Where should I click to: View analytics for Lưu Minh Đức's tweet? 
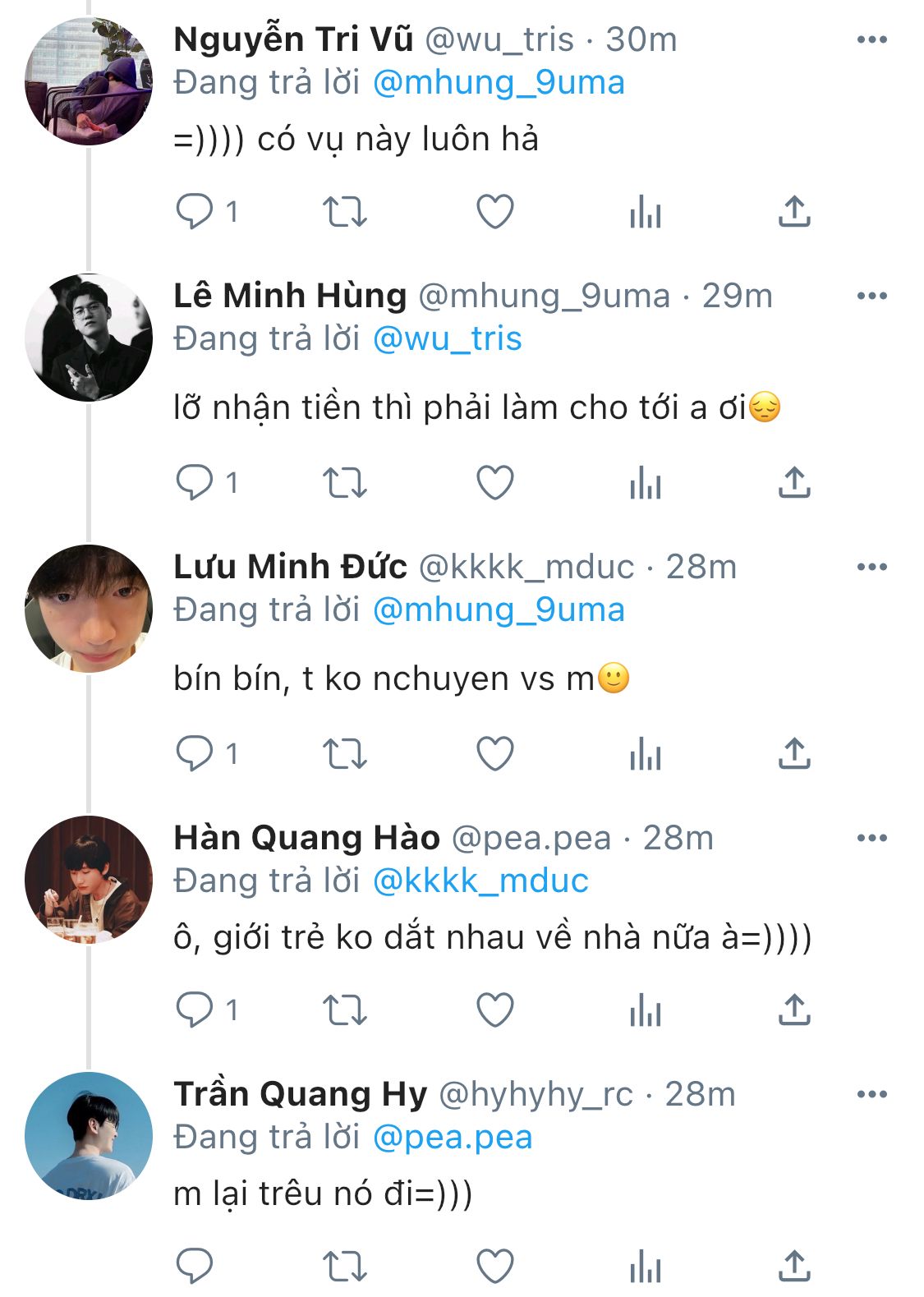click(x=646, y=753)
